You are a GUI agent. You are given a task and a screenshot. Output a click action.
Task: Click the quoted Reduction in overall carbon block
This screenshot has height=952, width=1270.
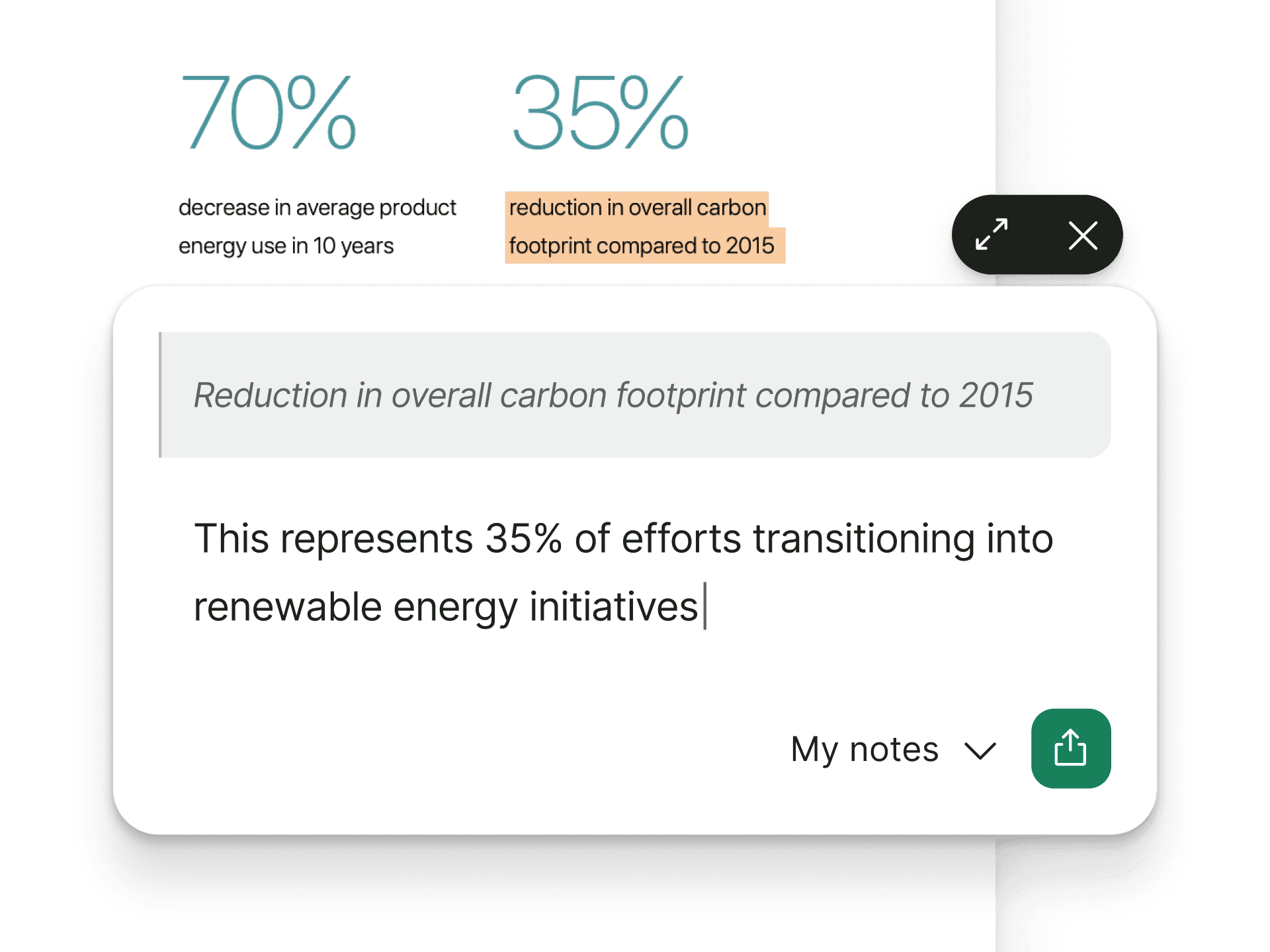coord(635,395)
